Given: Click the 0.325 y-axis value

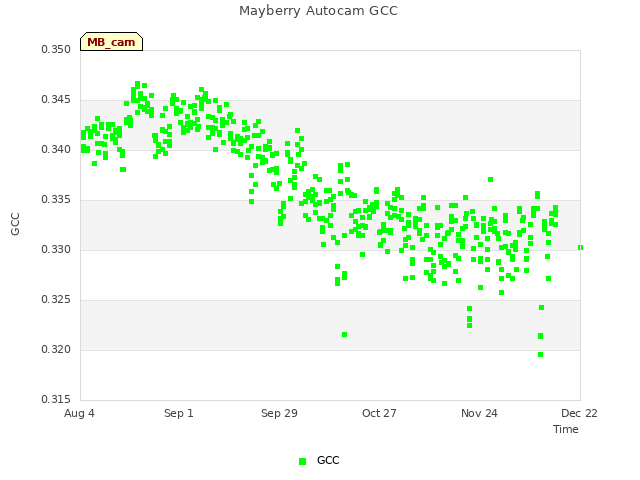Looking at the screenshot, I should [56, 300].
